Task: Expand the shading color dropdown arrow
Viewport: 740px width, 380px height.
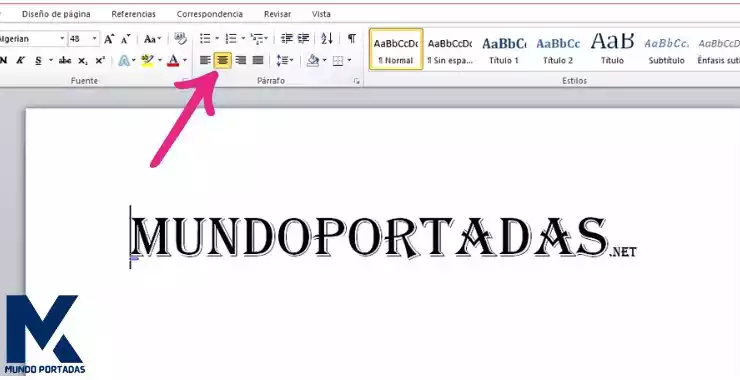Action: tap(324, 60)
